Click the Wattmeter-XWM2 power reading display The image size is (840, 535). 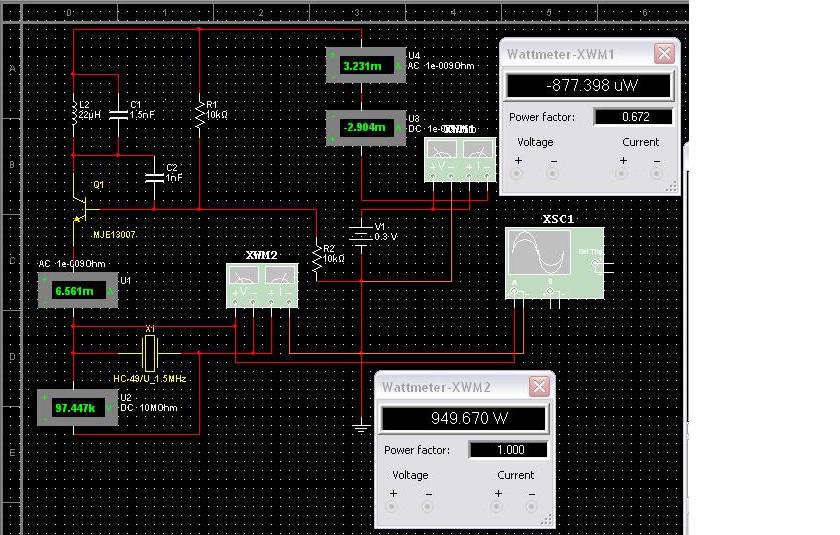(x=463, y=418)
